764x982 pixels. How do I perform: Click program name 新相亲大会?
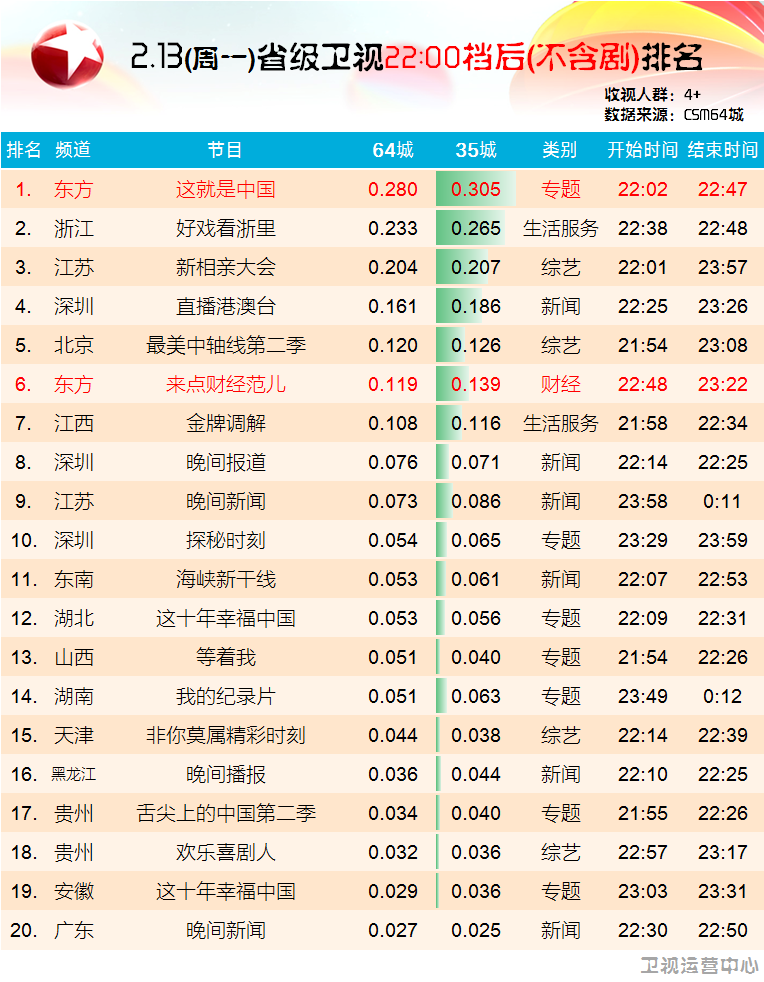(225, 267)
